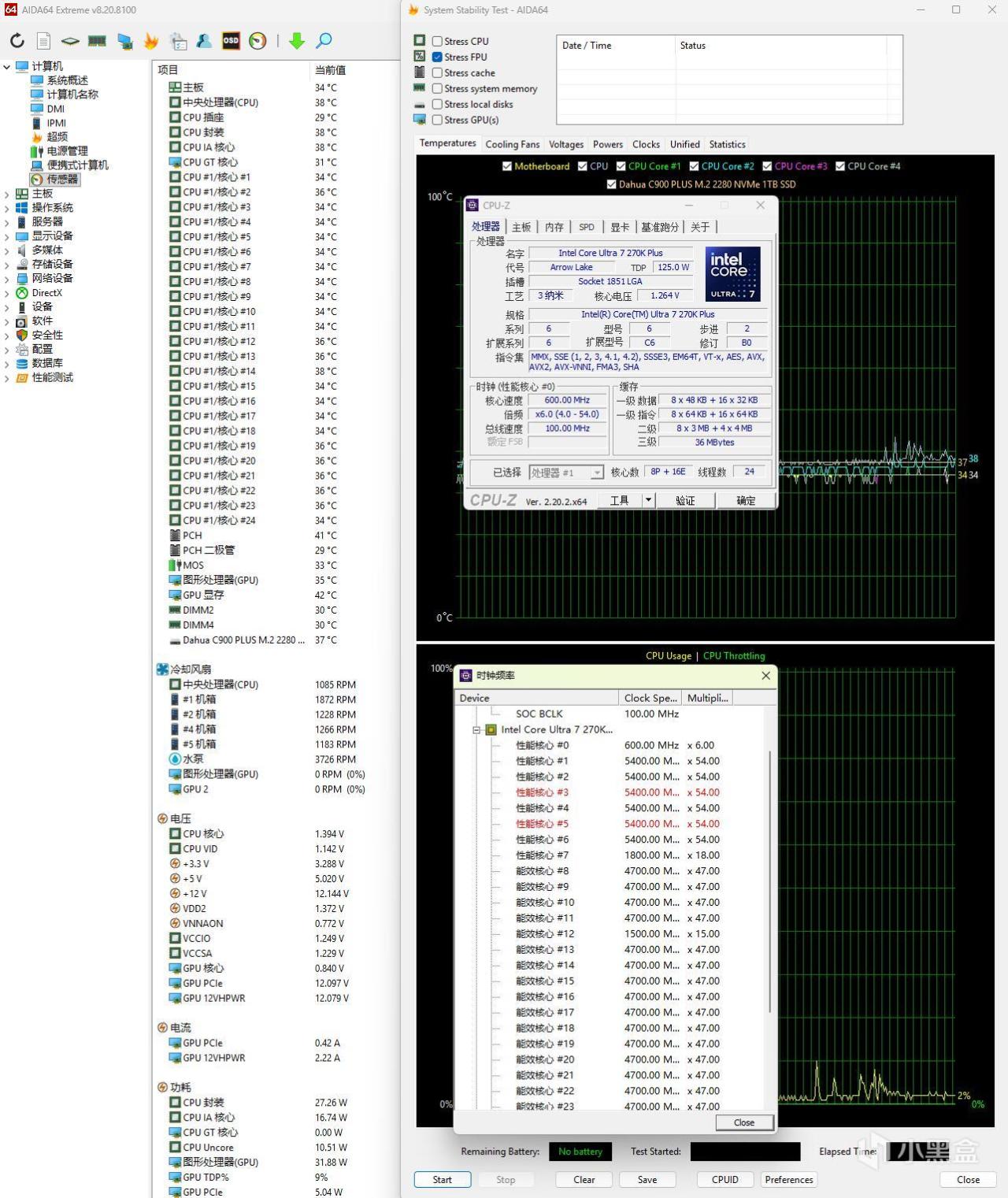Open the 内存 tab in CPU-Z
The image size is (1008, 1198).
[554, 227]
